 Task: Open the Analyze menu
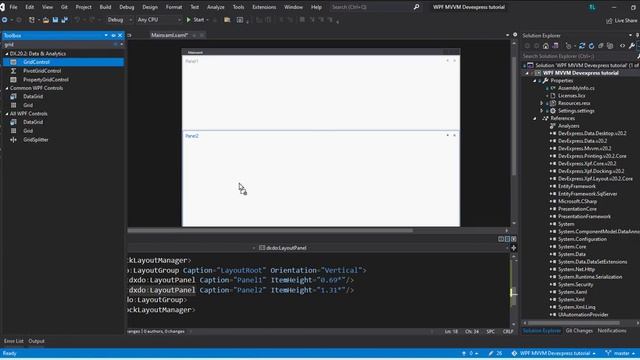[216, 7]
